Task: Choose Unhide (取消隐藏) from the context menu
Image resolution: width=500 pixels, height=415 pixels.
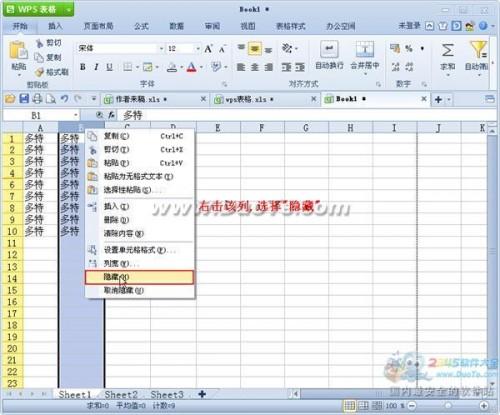Action: 140,291
